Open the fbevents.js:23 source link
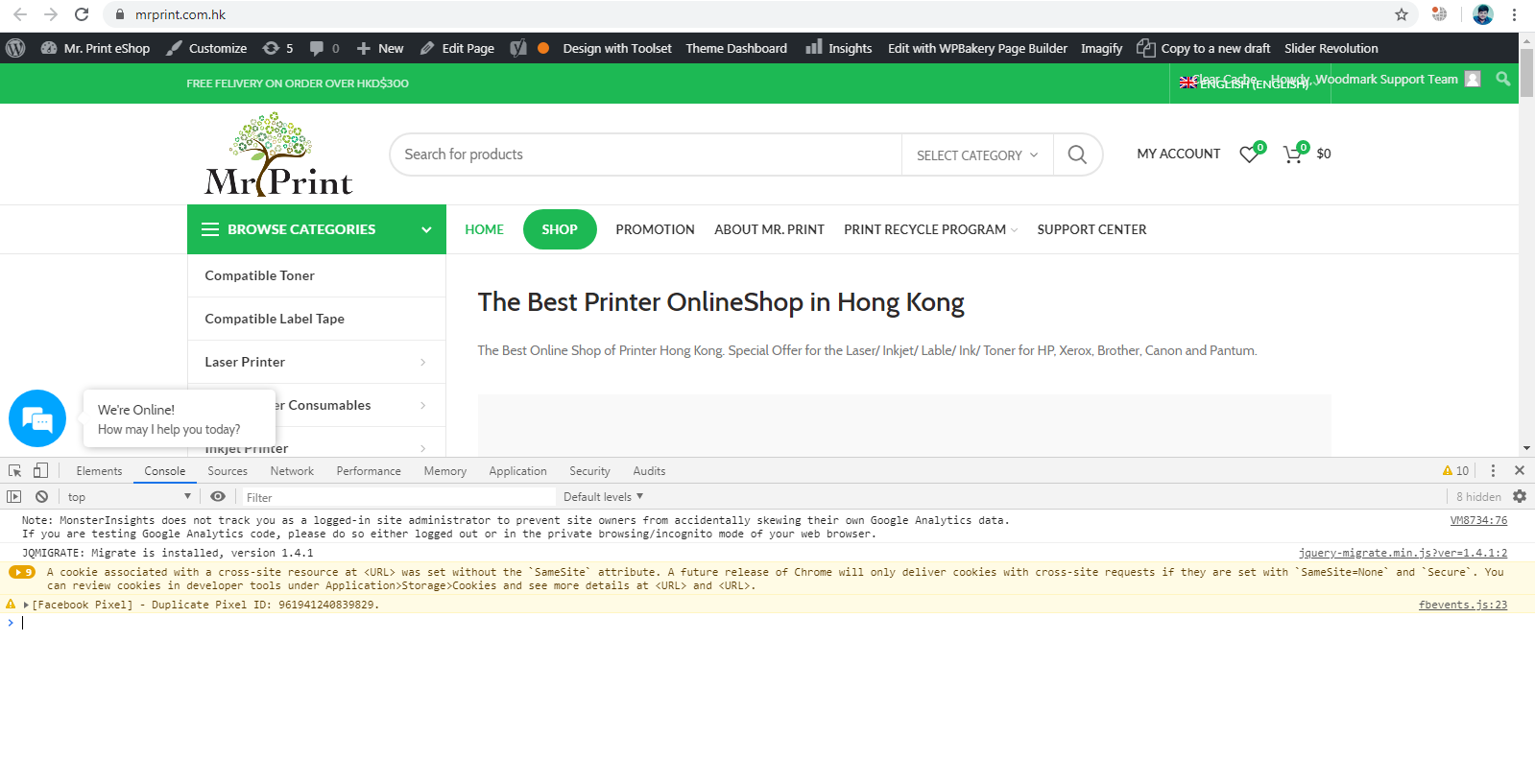 (1463, 605)
